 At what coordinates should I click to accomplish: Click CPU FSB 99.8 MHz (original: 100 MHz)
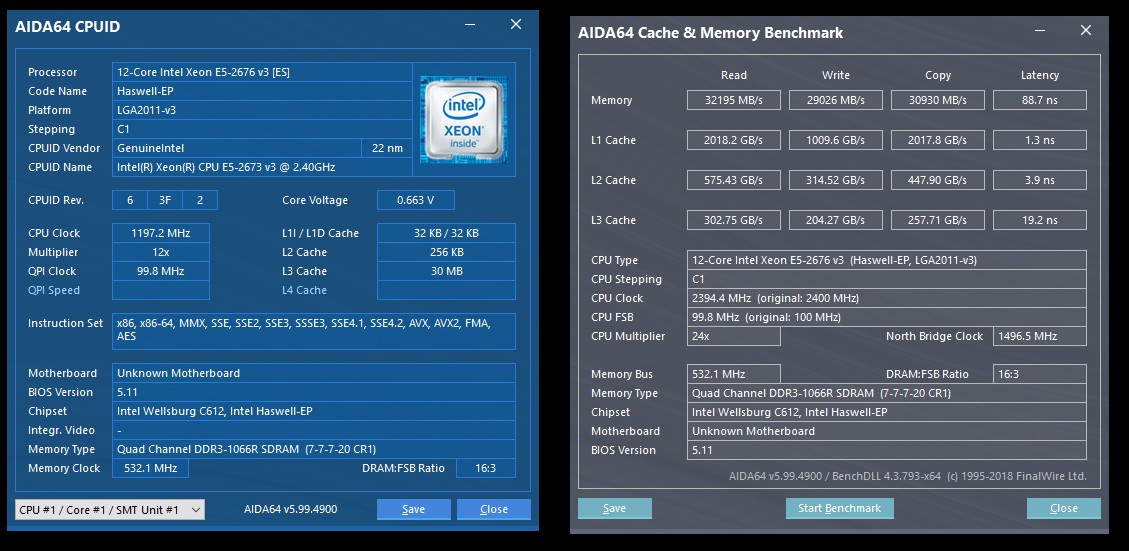point(886,317)
